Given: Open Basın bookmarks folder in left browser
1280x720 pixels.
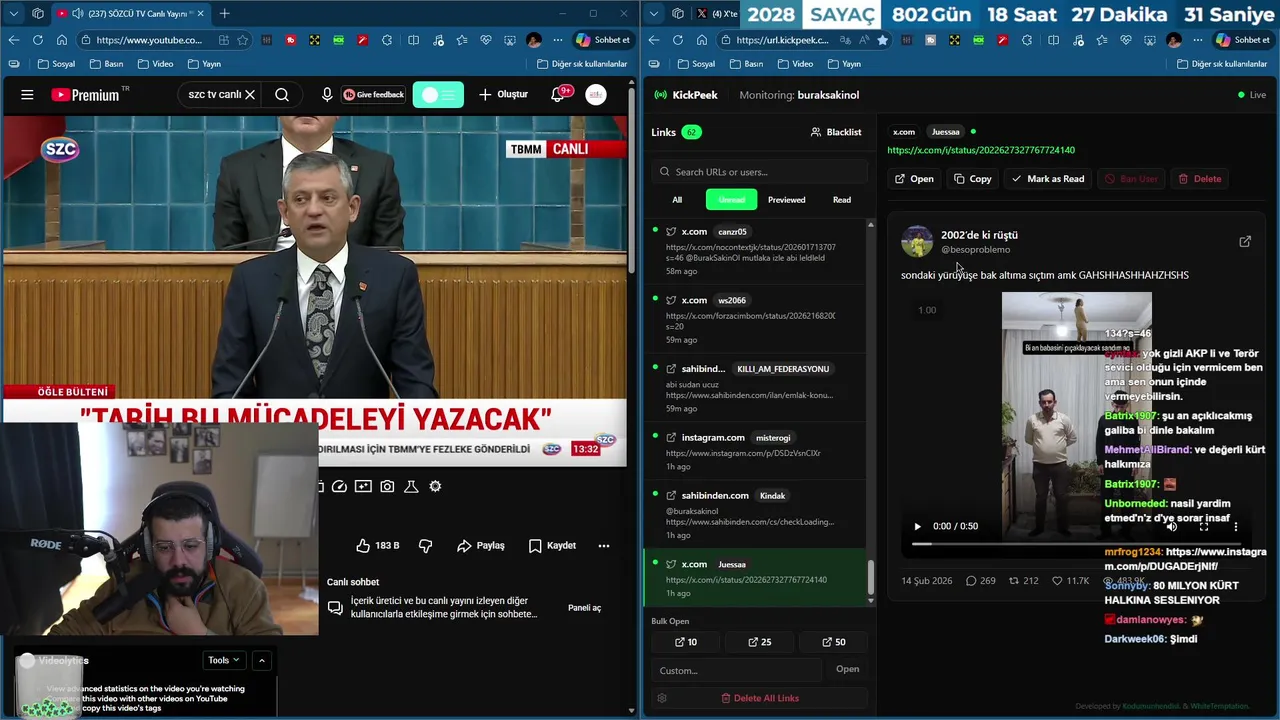Looking at the screenshot, I should pyautogui.click(x=105, y=64).
